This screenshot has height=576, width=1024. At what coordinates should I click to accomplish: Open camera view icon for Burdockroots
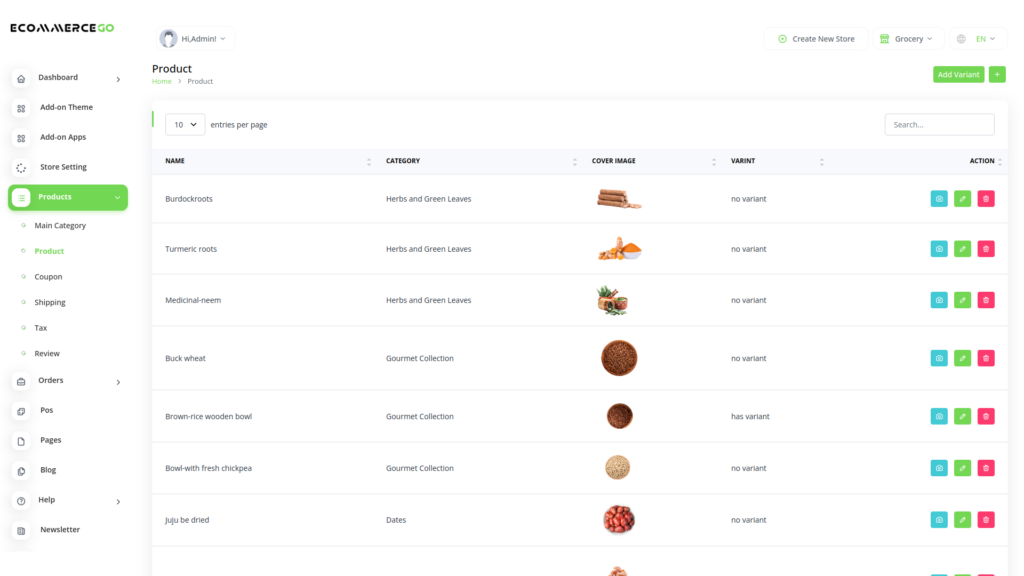[938, 198]
